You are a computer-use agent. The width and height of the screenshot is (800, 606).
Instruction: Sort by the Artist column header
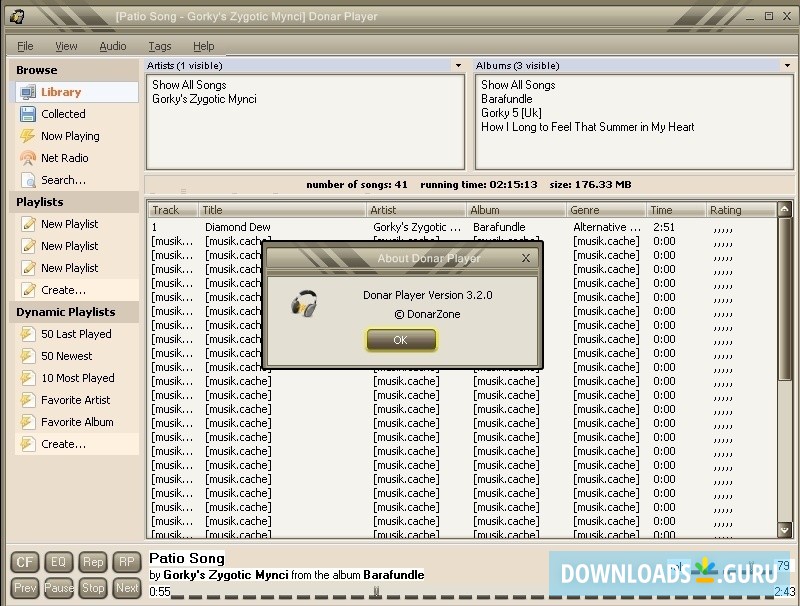416,210
